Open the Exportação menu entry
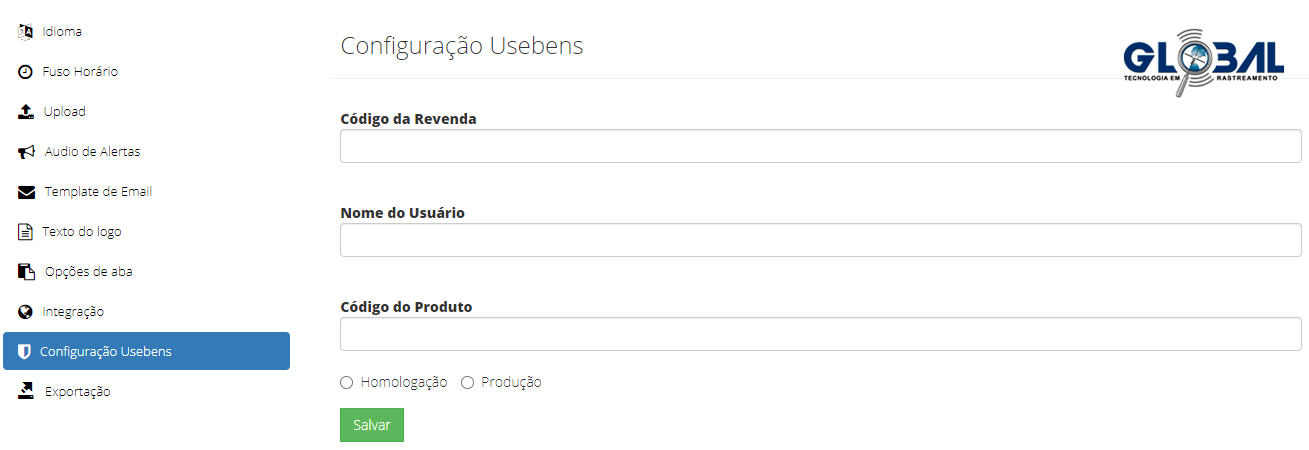 coord(77,392)
